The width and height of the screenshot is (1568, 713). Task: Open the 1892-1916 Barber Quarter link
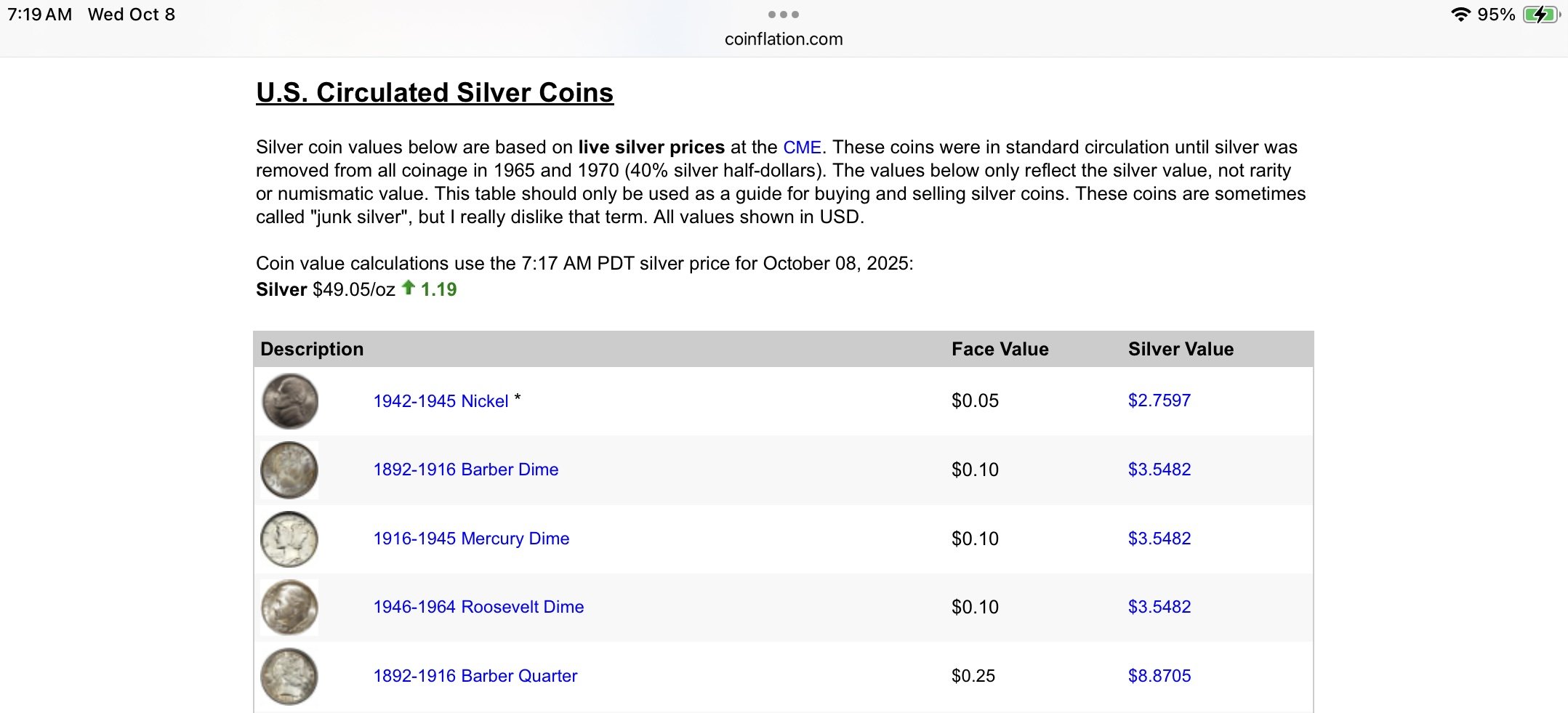pyautogui.click(x=475, y=676)
